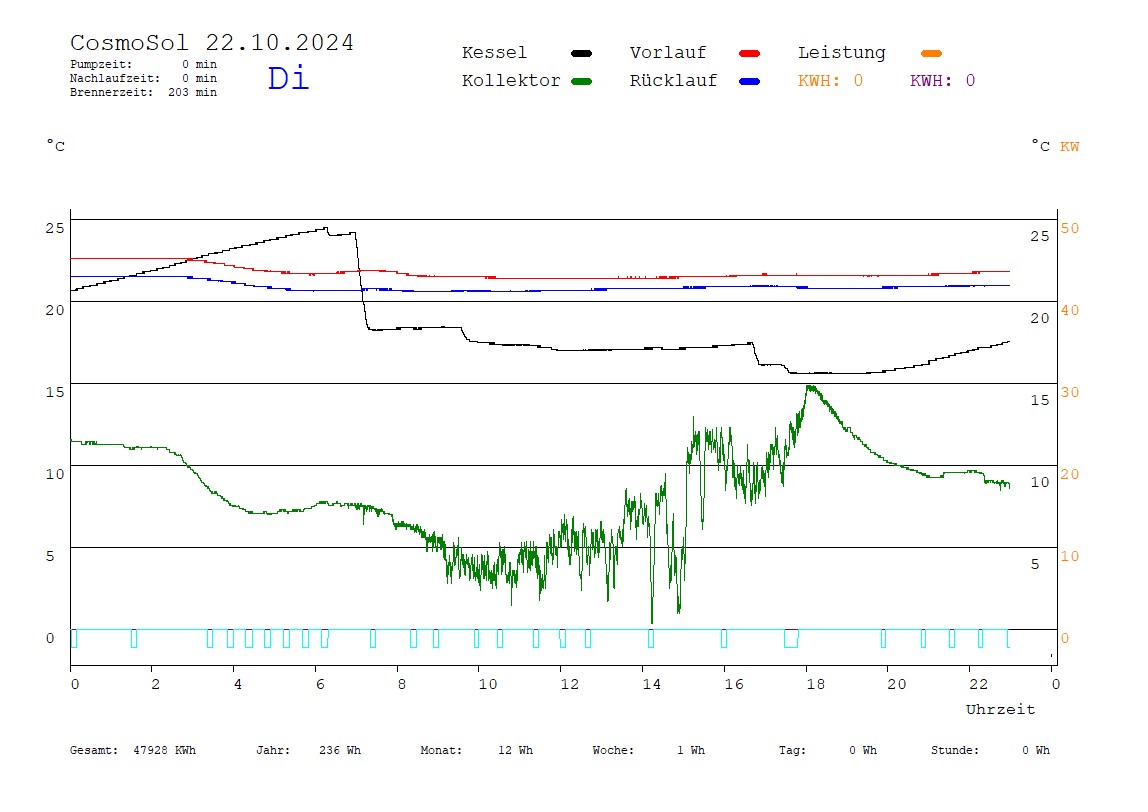Select the hour "8" tick label on the time axis
The height and width of the screenshot is (812, 1148).
(401, 685)
